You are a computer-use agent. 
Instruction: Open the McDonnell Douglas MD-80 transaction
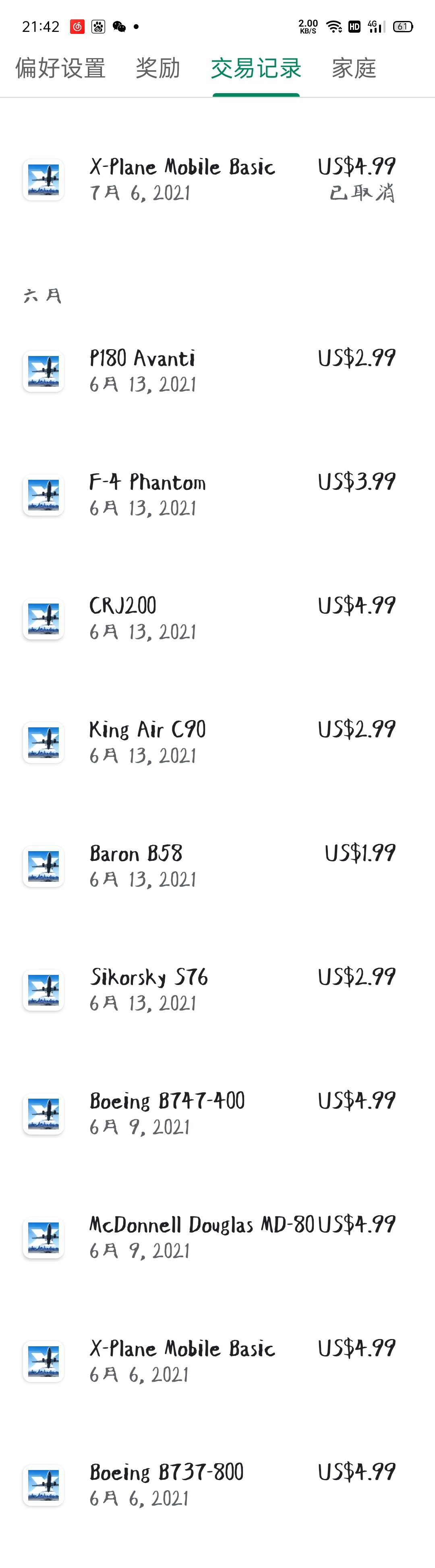tap(217, 1237)
